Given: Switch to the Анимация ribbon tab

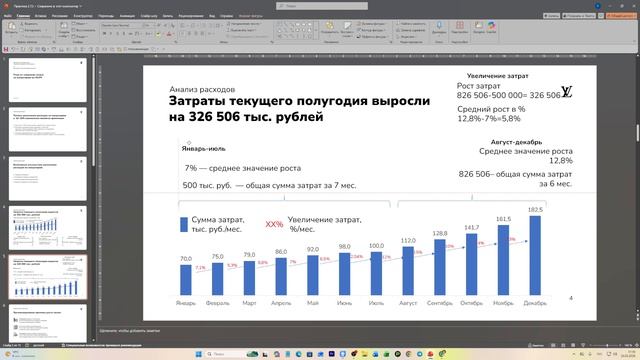Looking at the screenshot, I should pyautogui.click(x=127, y=16).
